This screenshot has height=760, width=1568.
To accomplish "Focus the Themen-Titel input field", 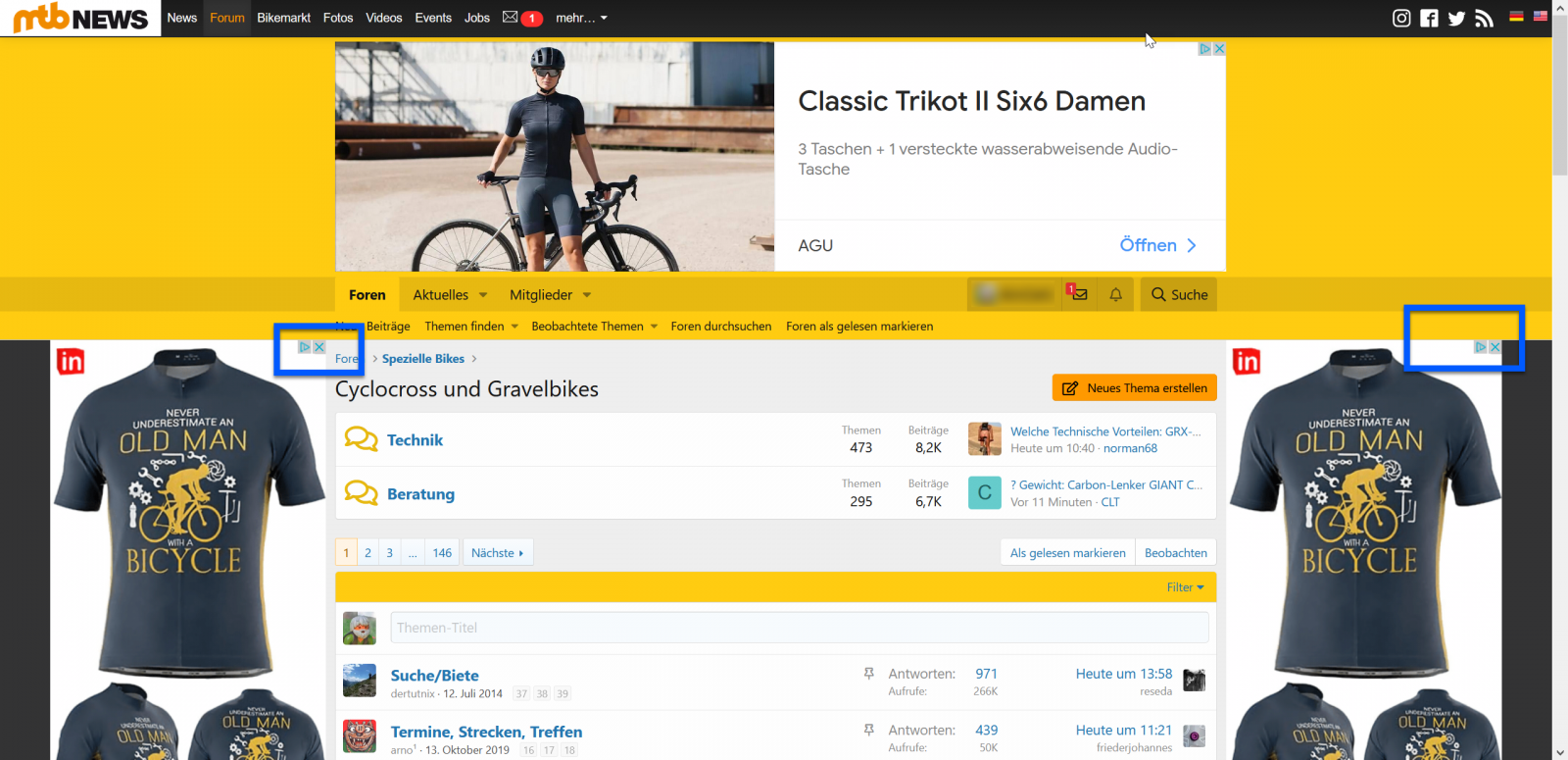I will (799, 628).
